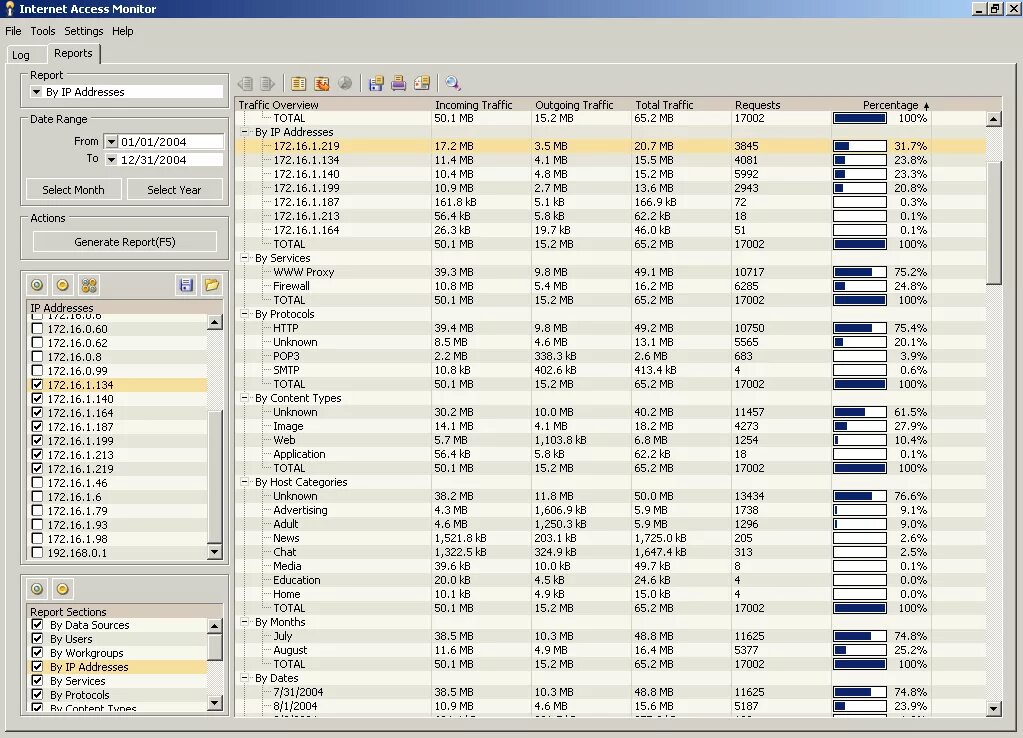Image resolution: width=1023 pixels, height=738 pixels.
Task: Click the magnifier search icon in report toolbar
Action: 453,83
